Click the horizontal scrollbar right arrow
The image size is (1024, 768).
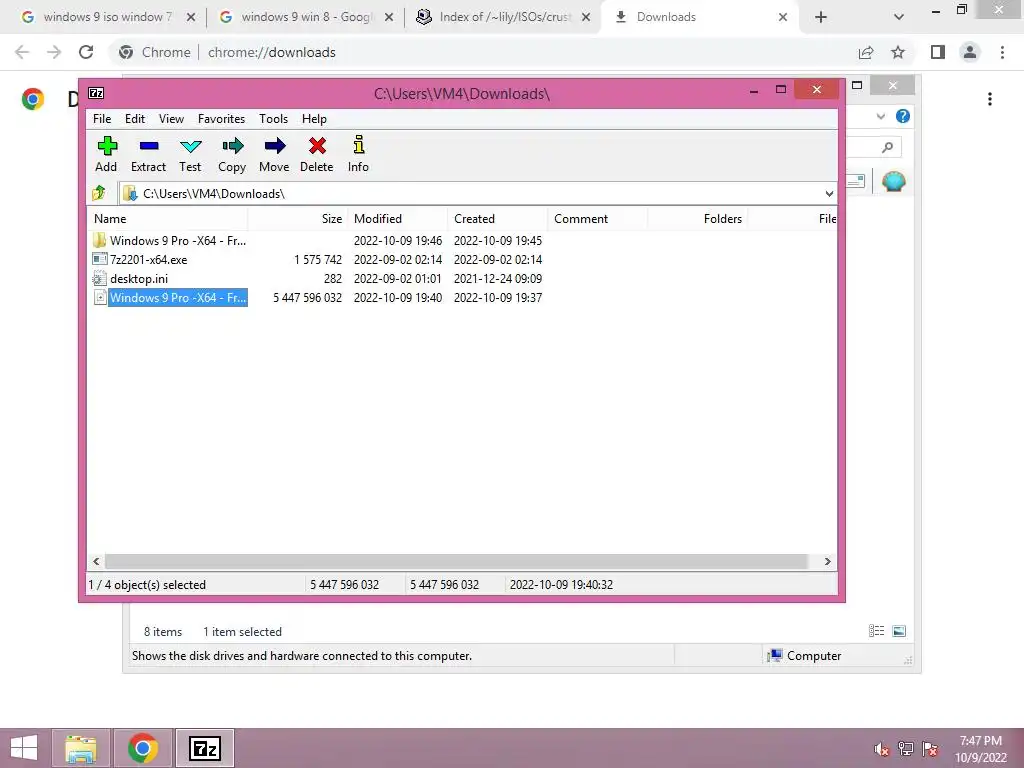pyautogui.click(x=827, y=561)
